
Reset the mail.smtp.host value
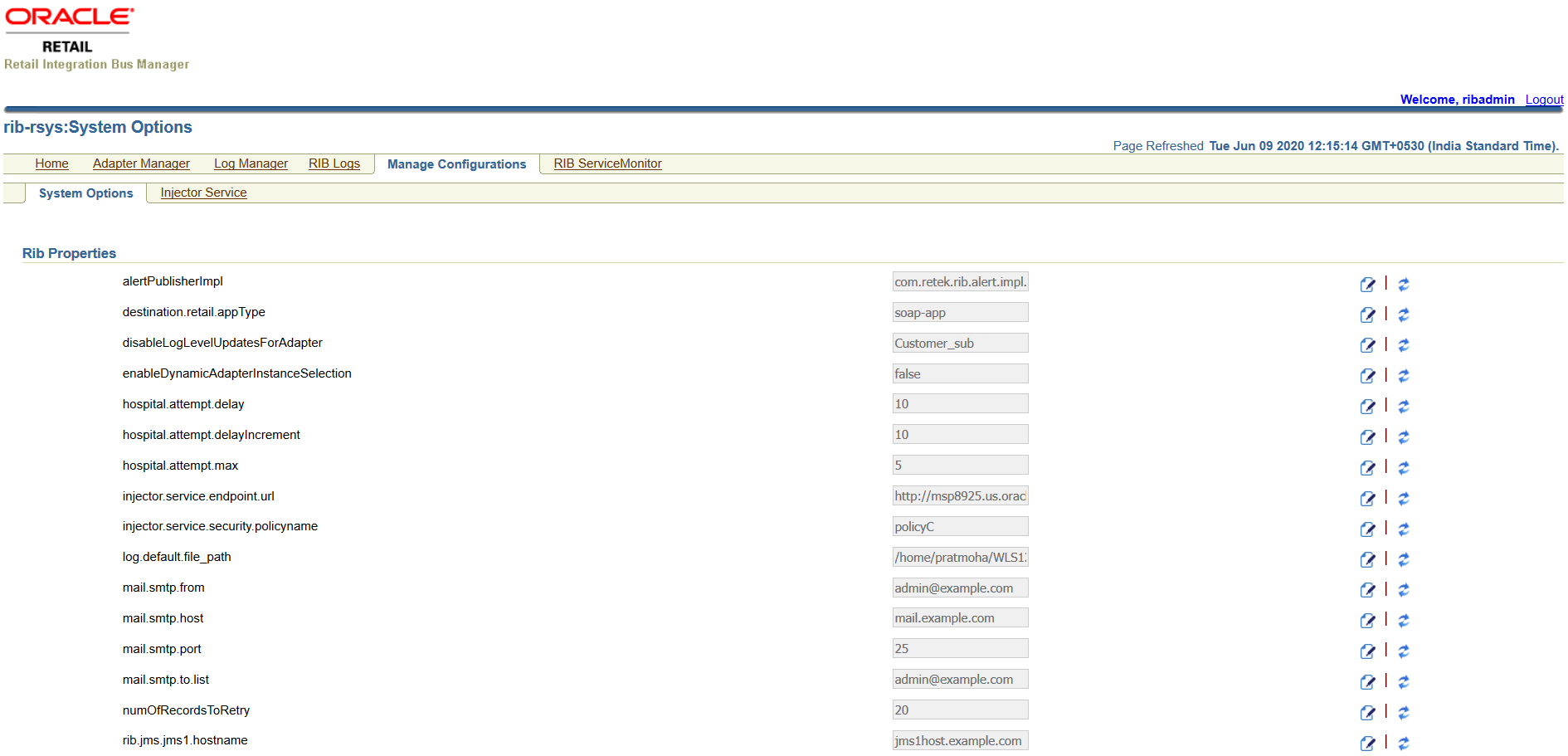click(x=1404, y=621)
